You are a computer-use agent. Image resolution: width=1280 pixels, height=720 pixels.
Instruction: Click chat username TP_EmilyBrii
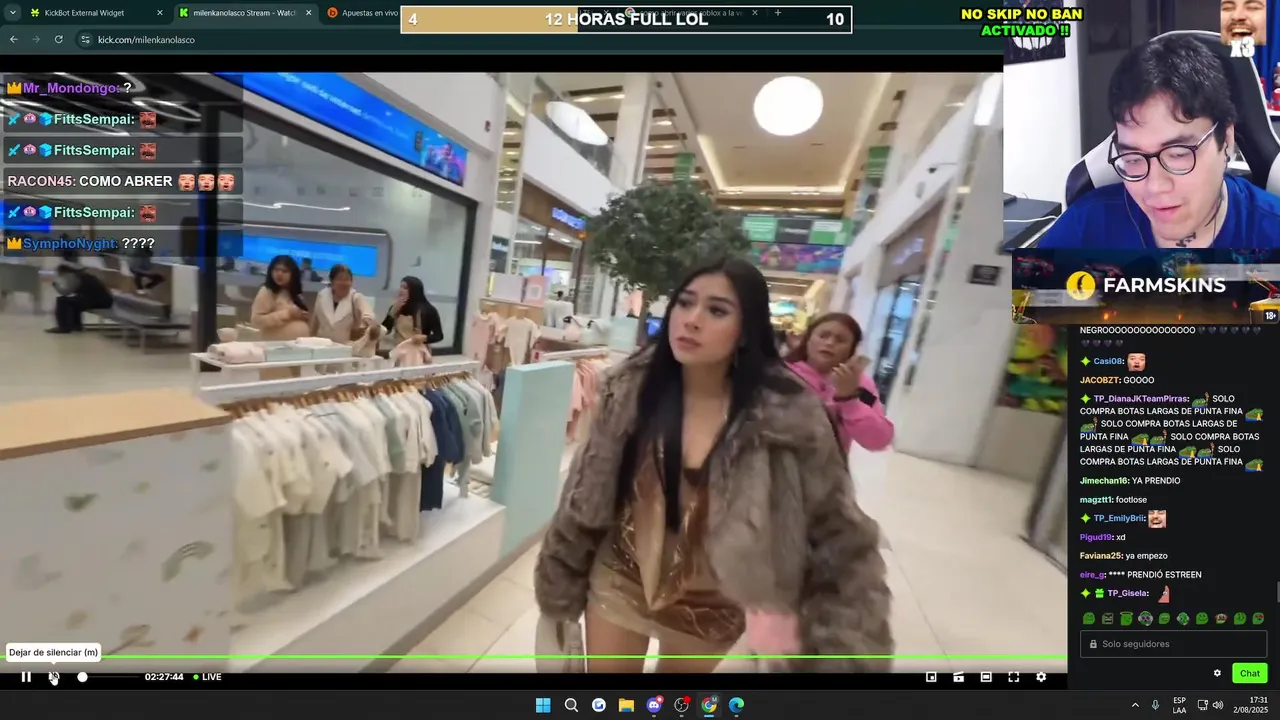point(1119,519)
